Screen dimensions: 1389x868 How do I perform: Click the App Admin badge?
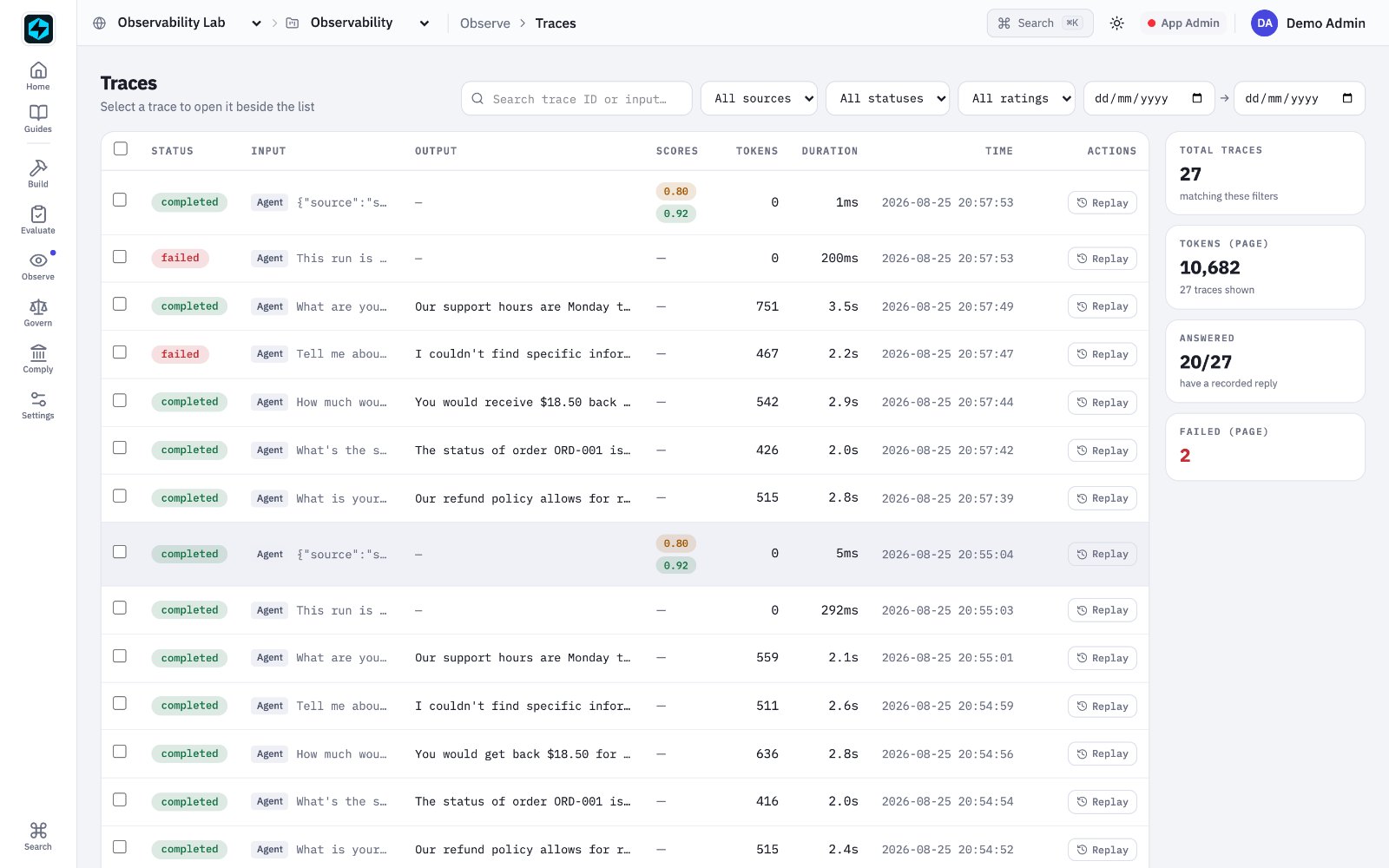point(1183,23)
